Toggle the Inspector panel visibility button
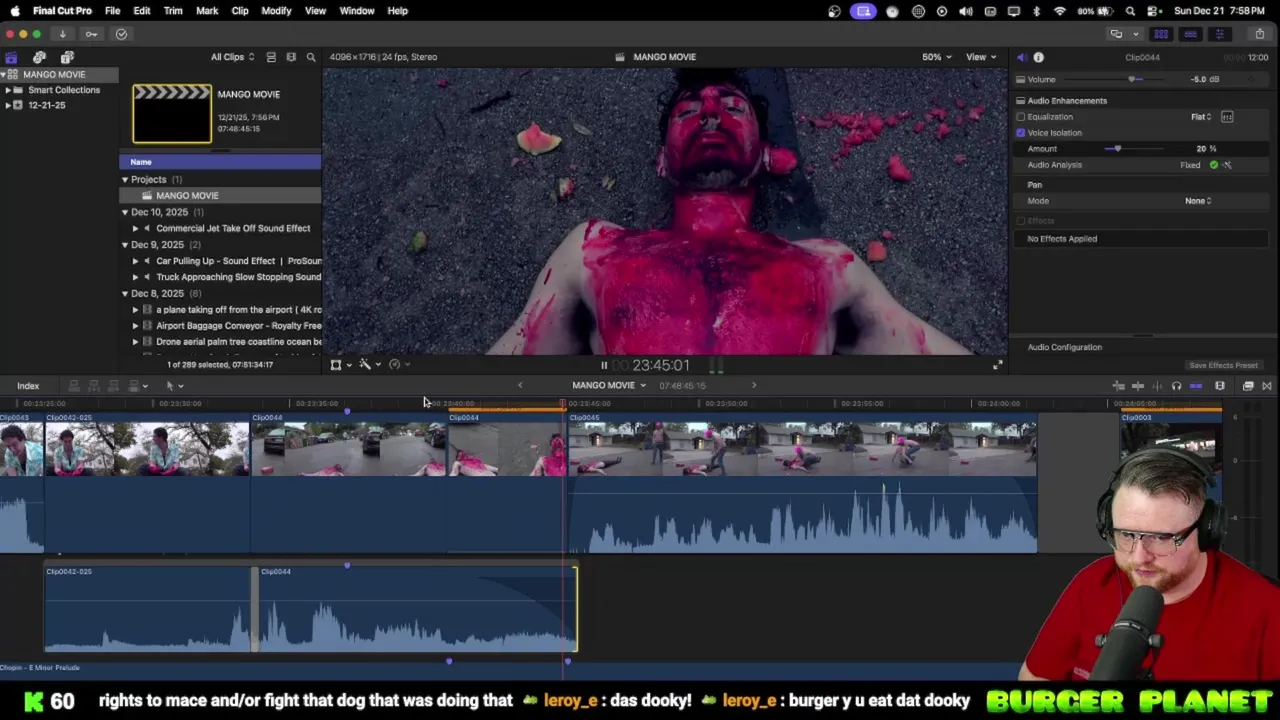Screen dimensions: 1280x720 (x=1219, y=34)
